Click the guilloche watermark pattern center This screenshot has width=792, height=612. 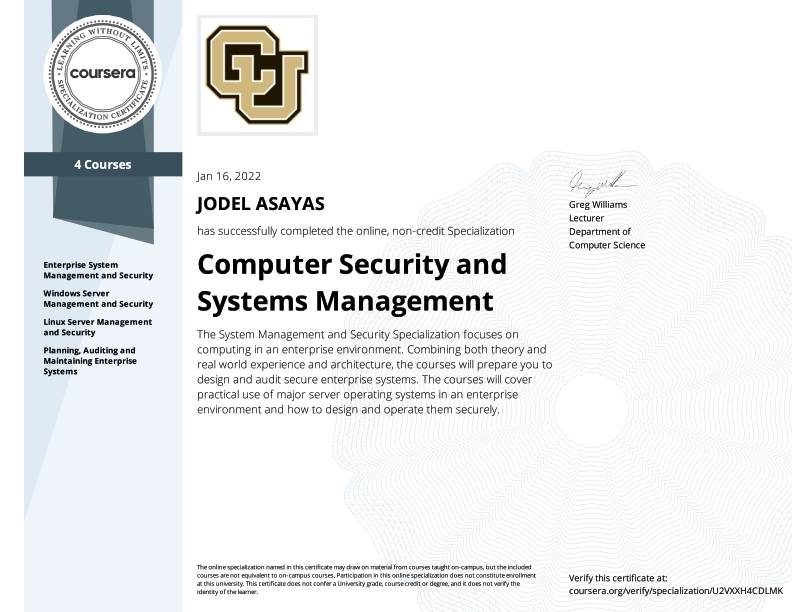click(591, 409)
